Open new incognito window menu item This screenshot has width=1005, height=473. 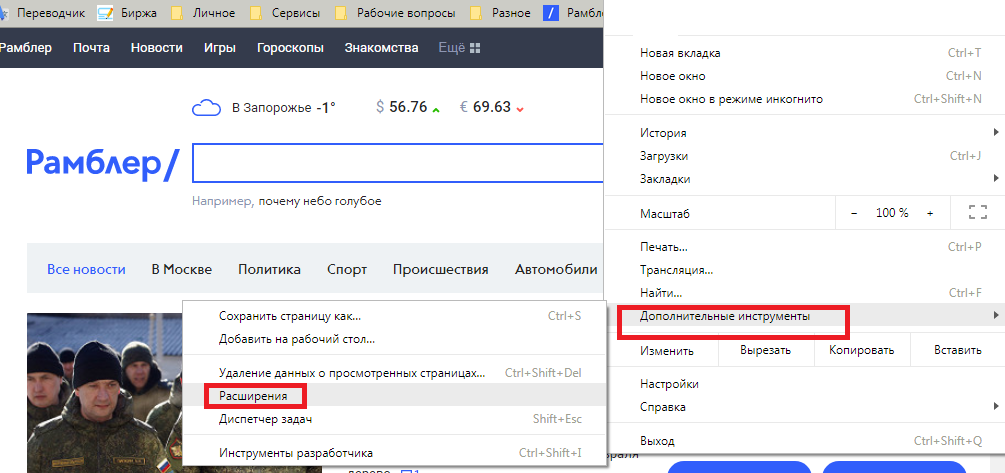point(804,99)
